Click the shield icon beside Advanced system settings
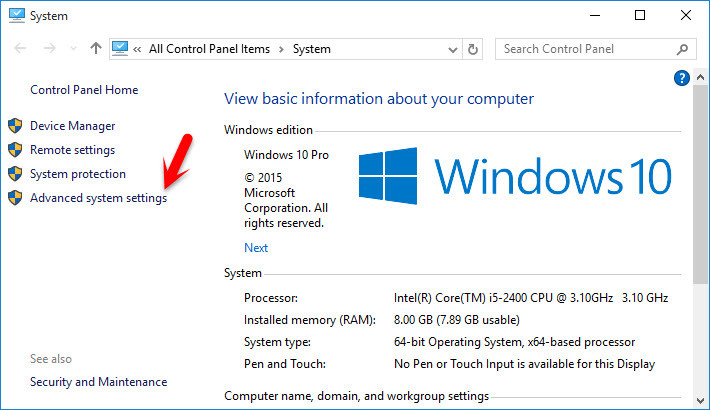 click(x=15, y=198)
